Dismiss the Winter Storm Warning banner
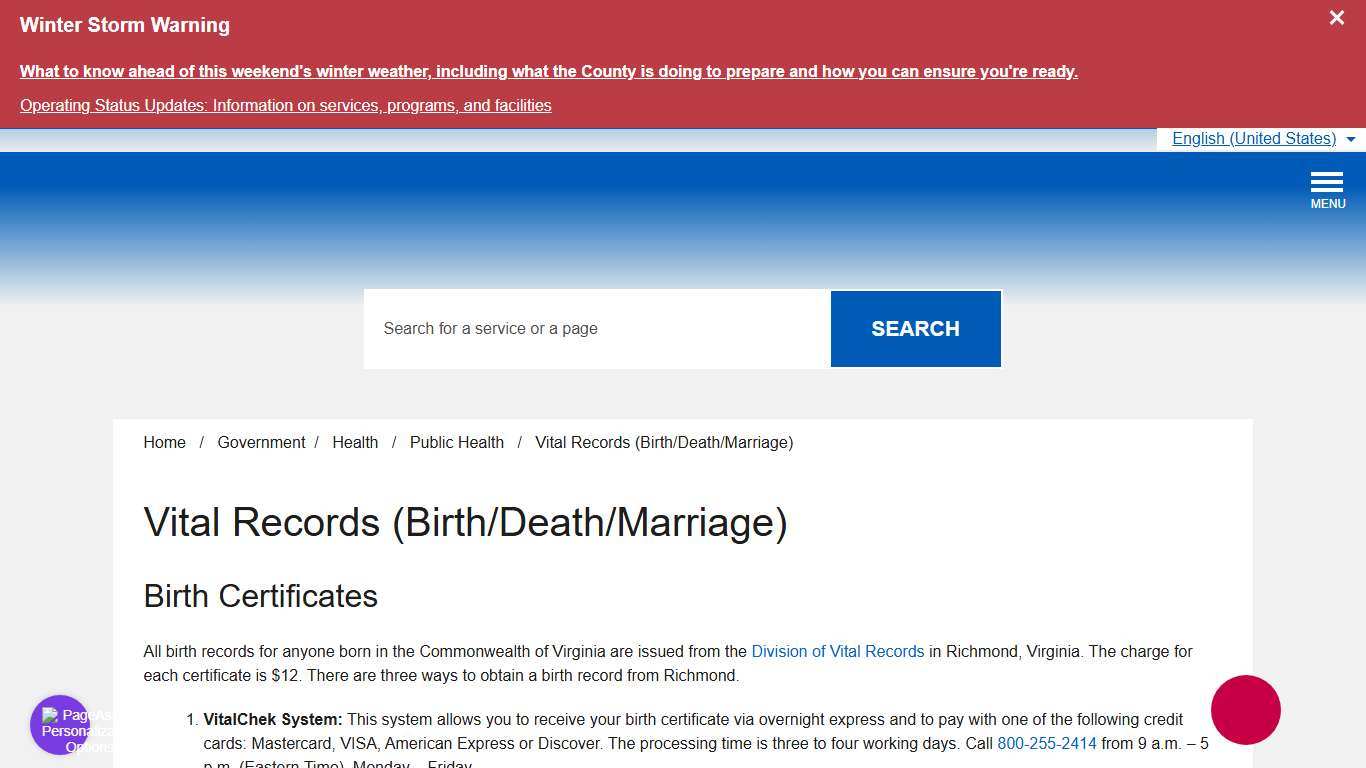Viewport: 1366px width, 768px height. (x=1336, y=17)
